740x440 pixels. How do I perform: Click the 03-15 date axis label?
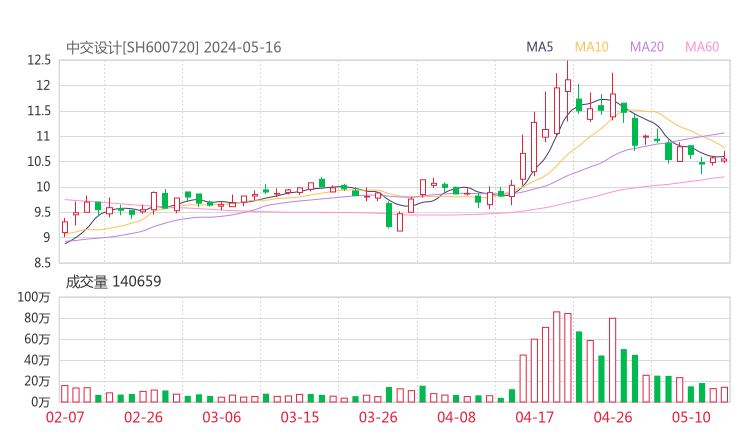coord(300,417)
